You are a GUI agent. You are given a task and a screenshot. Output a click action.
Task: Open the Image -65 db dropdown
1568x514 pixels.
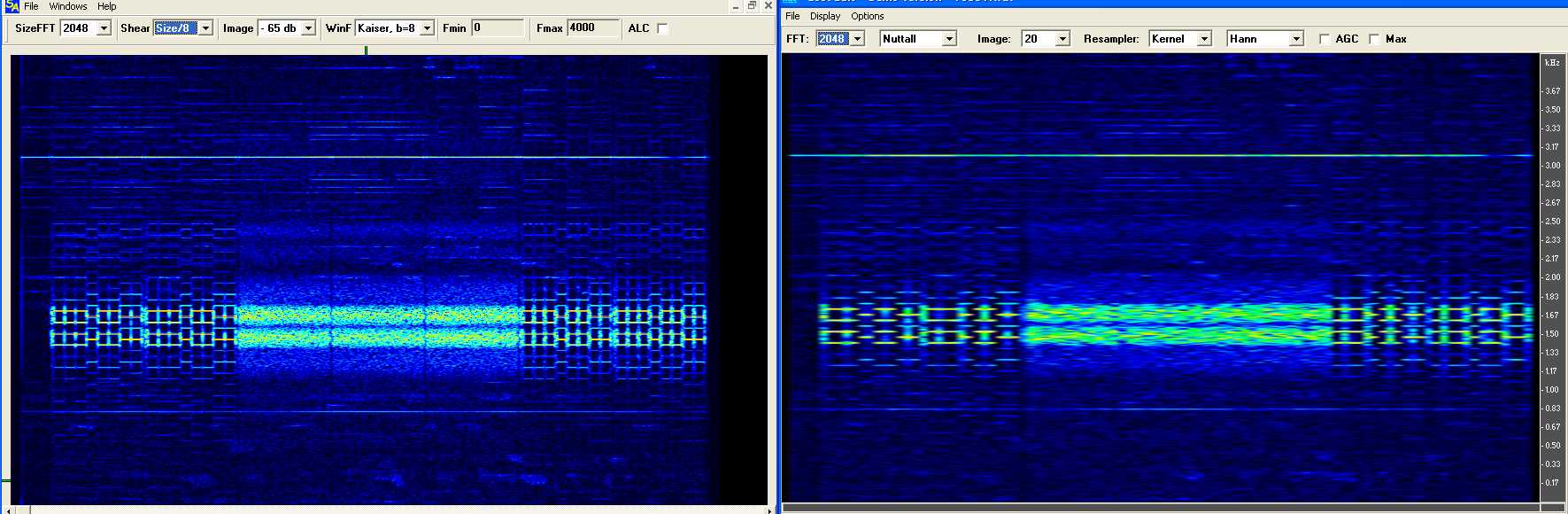coord(308,28)
